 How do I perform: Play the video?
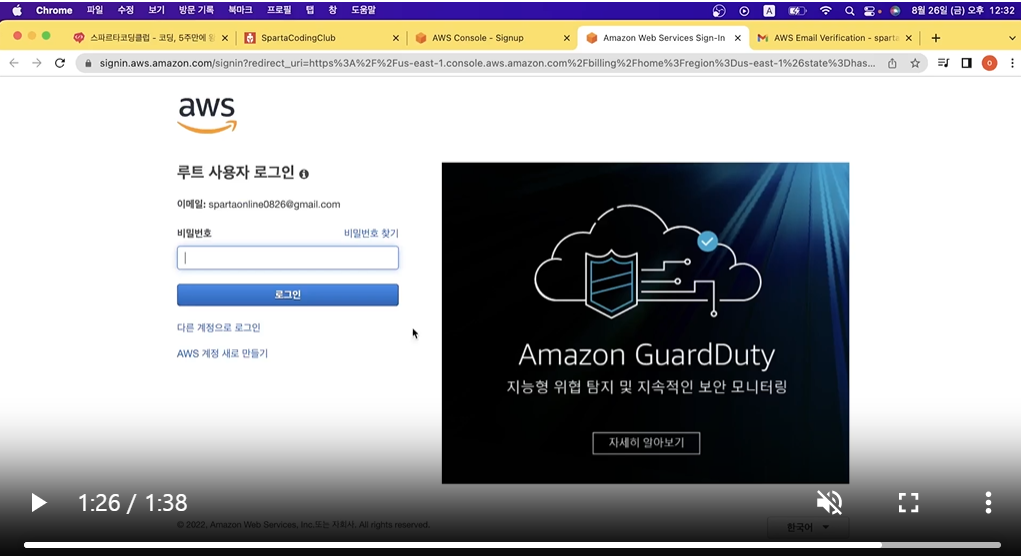point(38,503)
